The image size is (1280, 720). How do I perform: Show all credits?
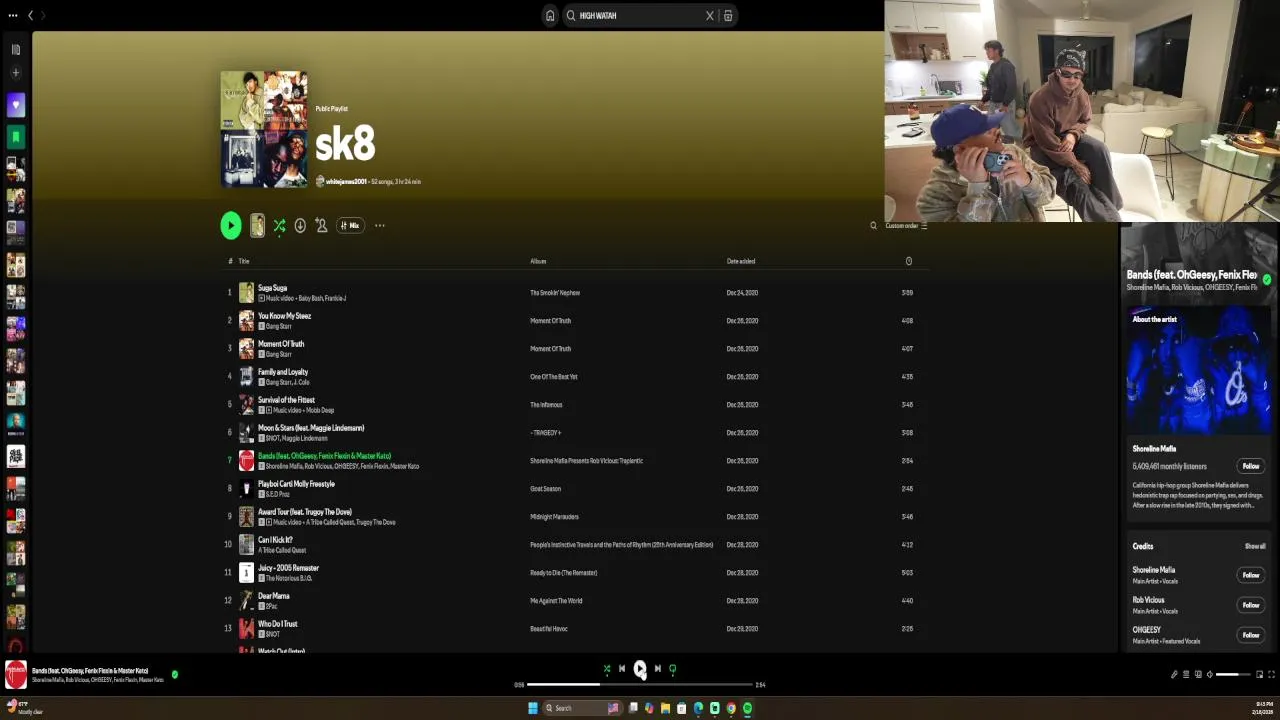pyautogui.click(x=1255, y=547)
